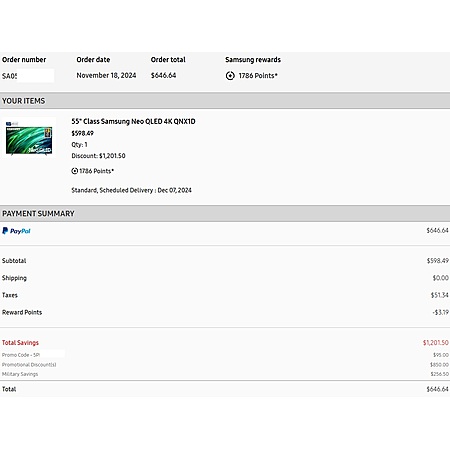Click the Order date column label
Image resolution: width=450 pixels, height=450 pixels.
coord(93,60)
